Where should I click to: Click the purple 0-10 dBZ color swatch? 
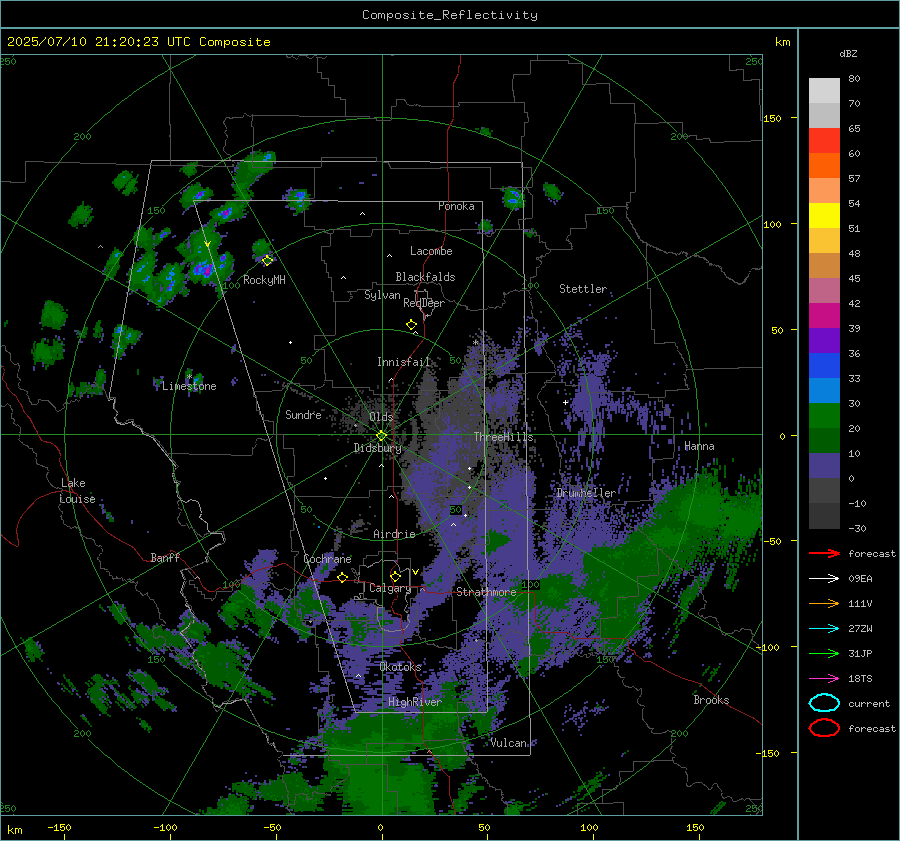coord(824,466)
